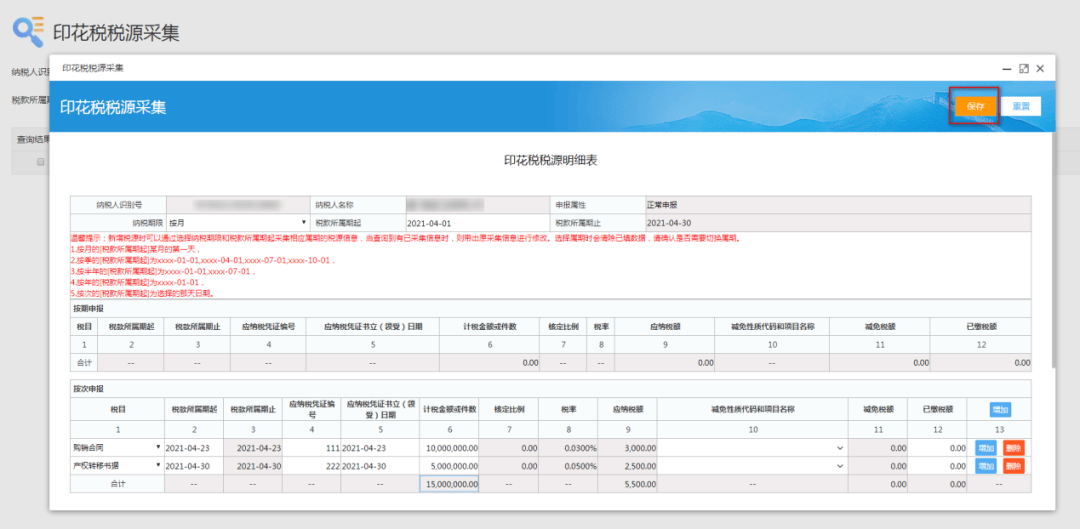Click the 增加 button in the table header

coord(999,409)
